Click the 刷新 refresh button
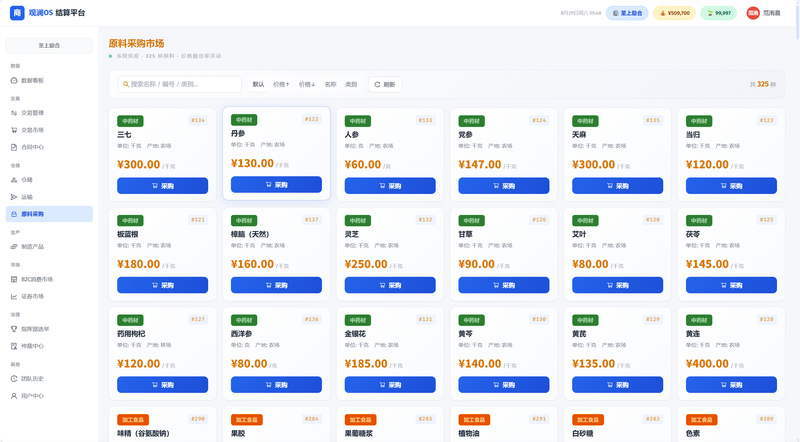The image size is (800, 442). (x=385, y=84)
